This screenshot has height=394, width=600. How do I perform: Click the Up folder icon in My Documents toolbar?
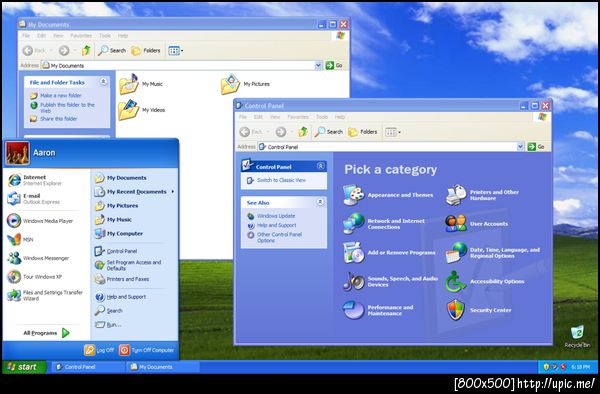(x=86, y=50)
